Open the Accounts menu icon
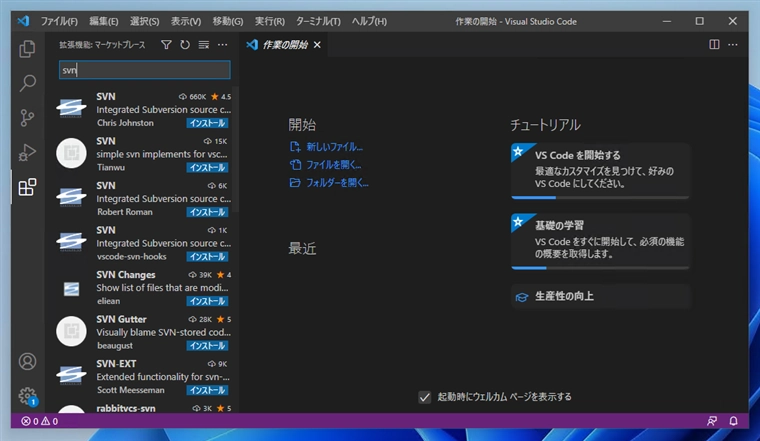Screen dimensions: 760x441 pos(27,362)
